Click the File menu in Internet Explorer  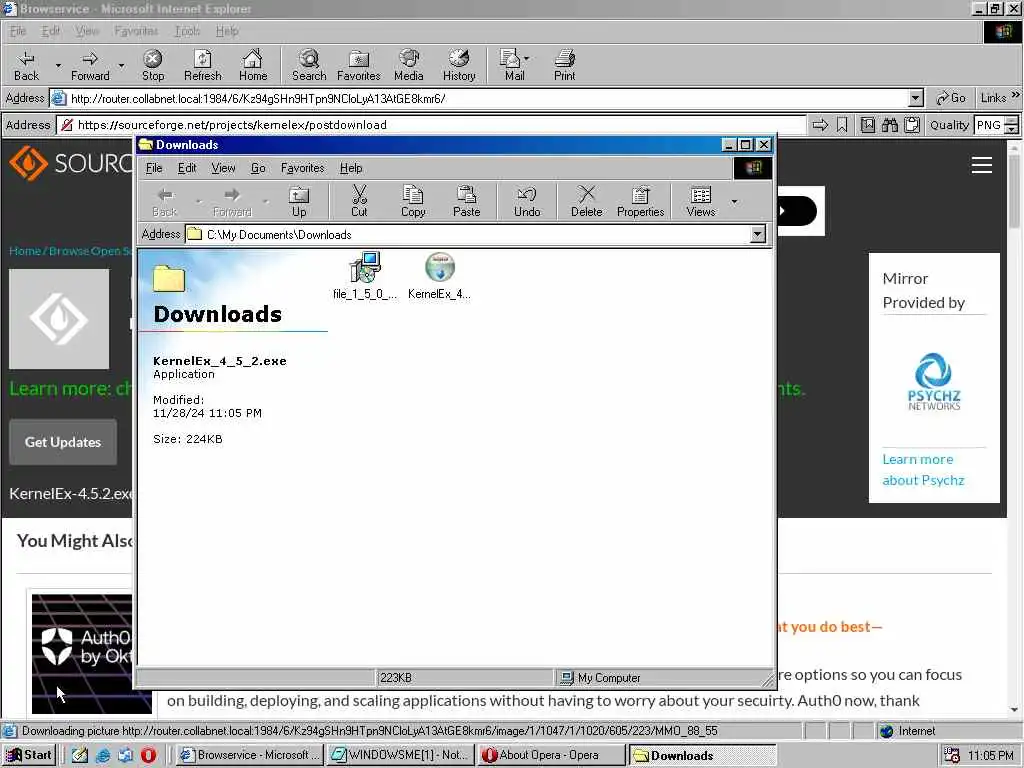(x=18, y=31)
